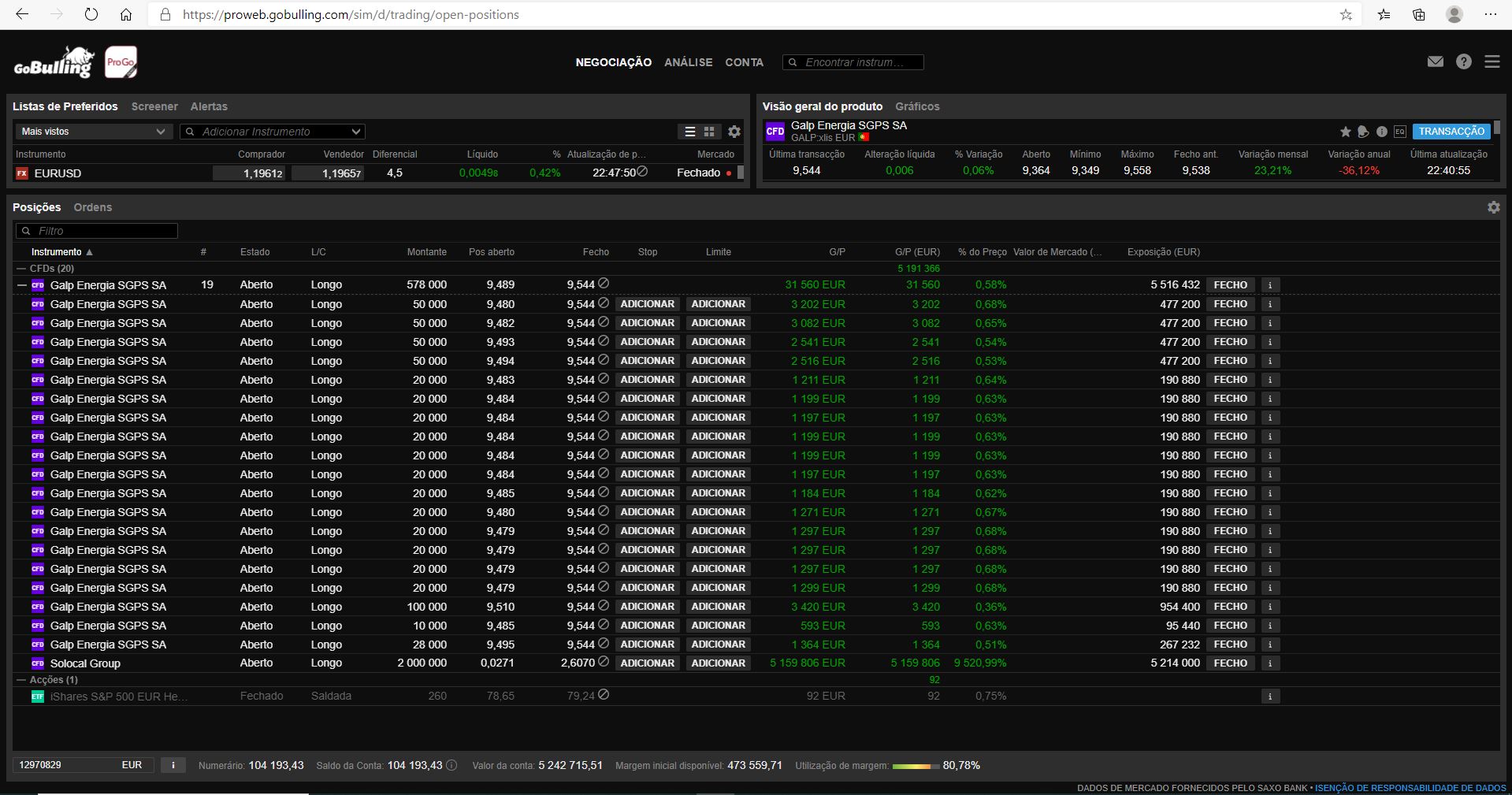
Task: Switch to the Ordens tab
Action: click(x=93, y=207)
